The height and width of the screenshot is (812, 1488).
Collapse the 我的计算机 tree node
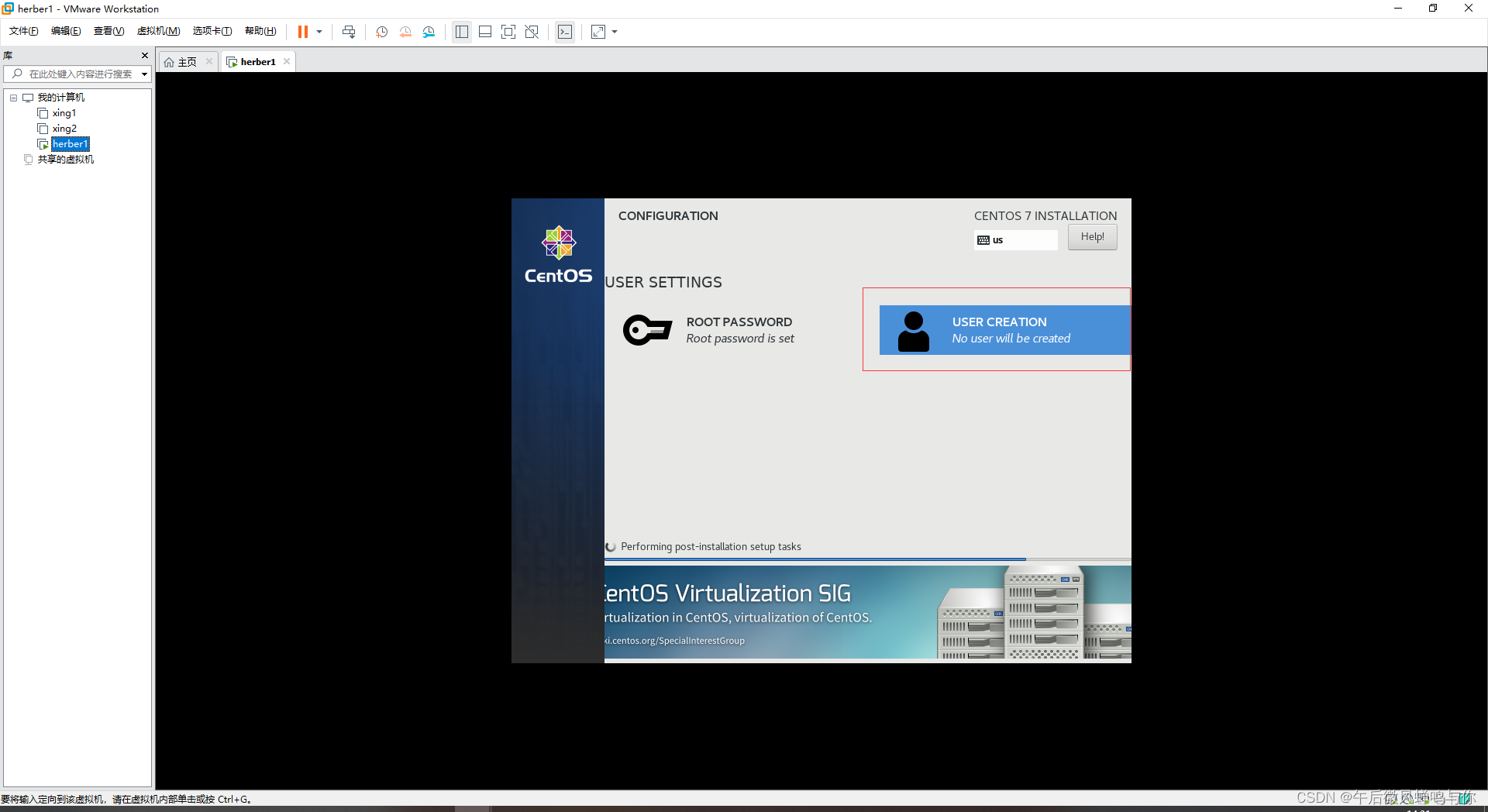pyautogui.click(x=13, y=98)
